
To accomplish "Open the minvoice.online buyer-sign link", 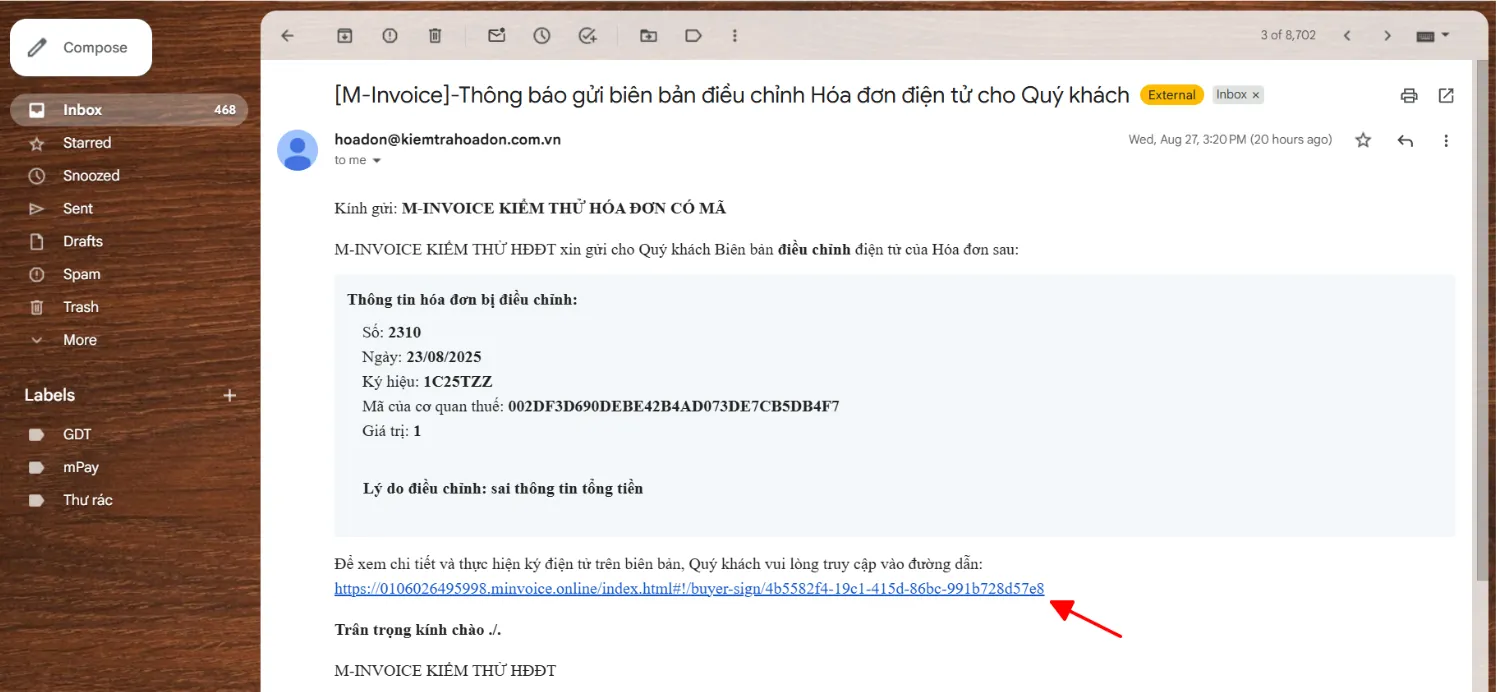I will [689, 589].
